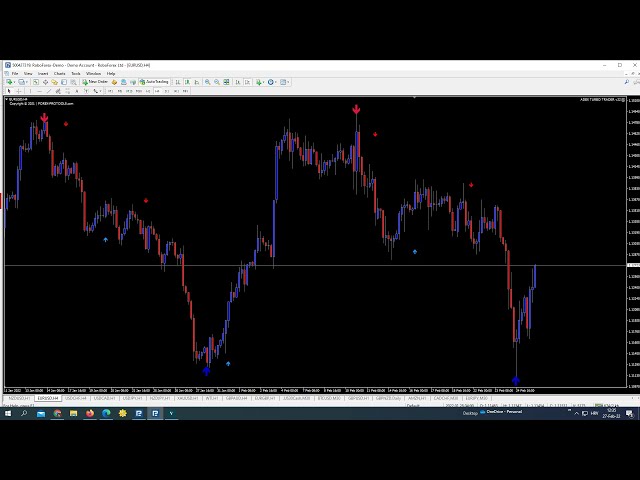Image resolution: width=640 pixels, height=480 pixels.
Task: Click the blue up arrow signal at far-right low
Action: coord(516,380)
